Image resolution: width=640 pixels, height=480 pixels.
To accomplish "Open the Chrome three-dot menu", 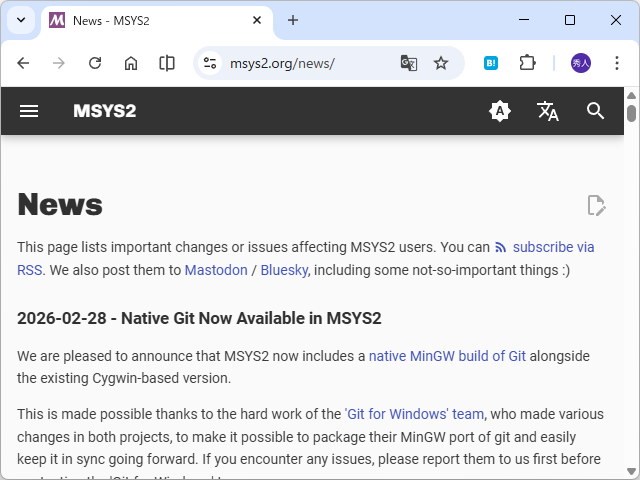I will pos(617,63).
